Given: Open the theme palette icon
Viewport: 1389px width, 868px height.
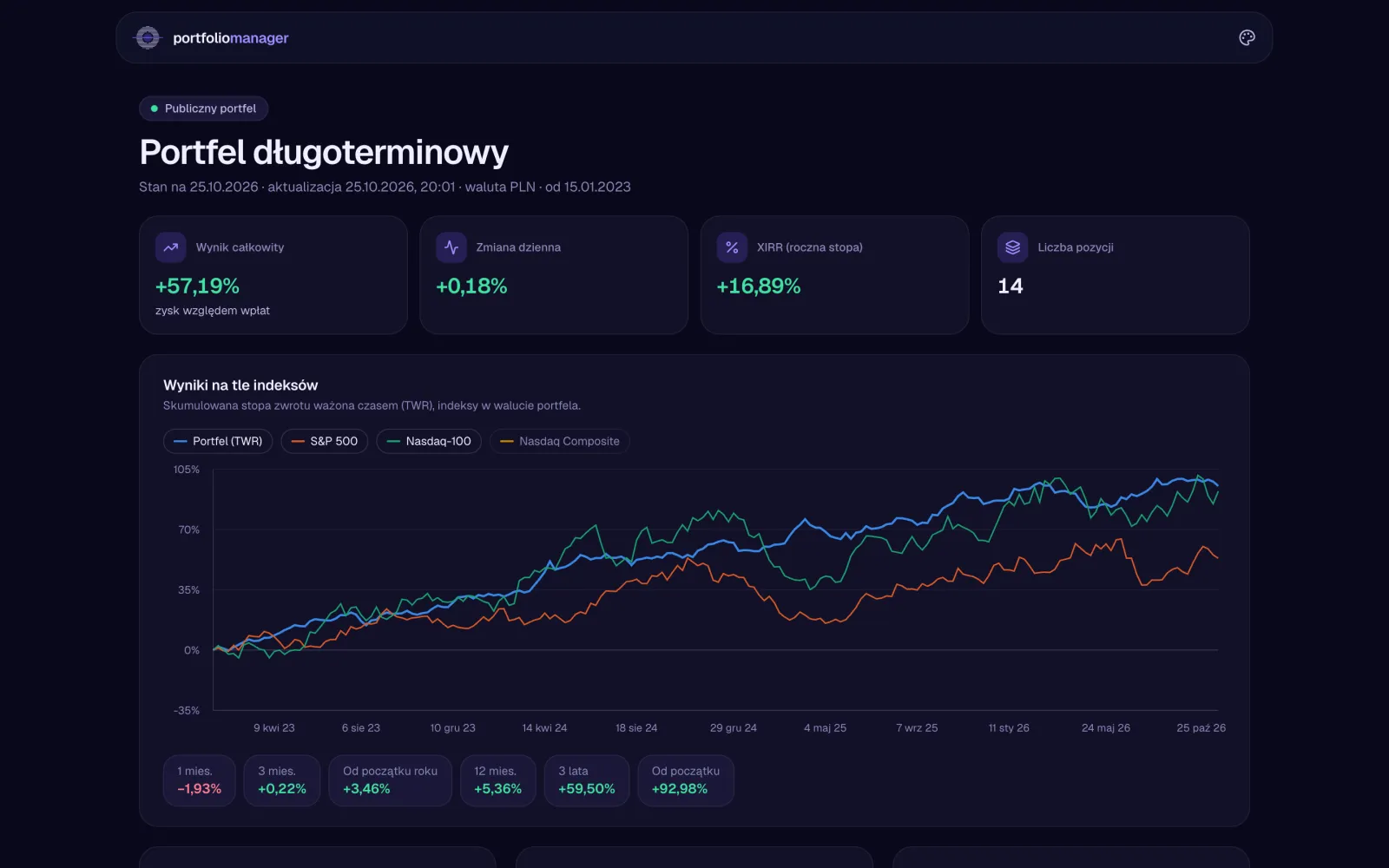Looking at the screenshot, I should click(1247, 37).
